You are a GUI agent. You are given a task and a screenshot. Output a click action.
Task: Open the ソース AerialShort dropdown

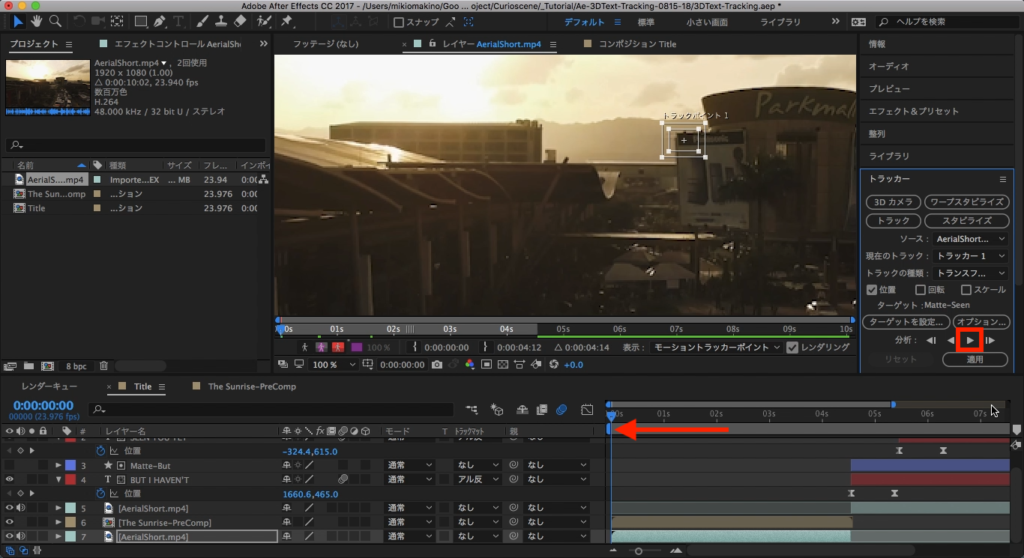pyautogui.click(x=970, y=239)
